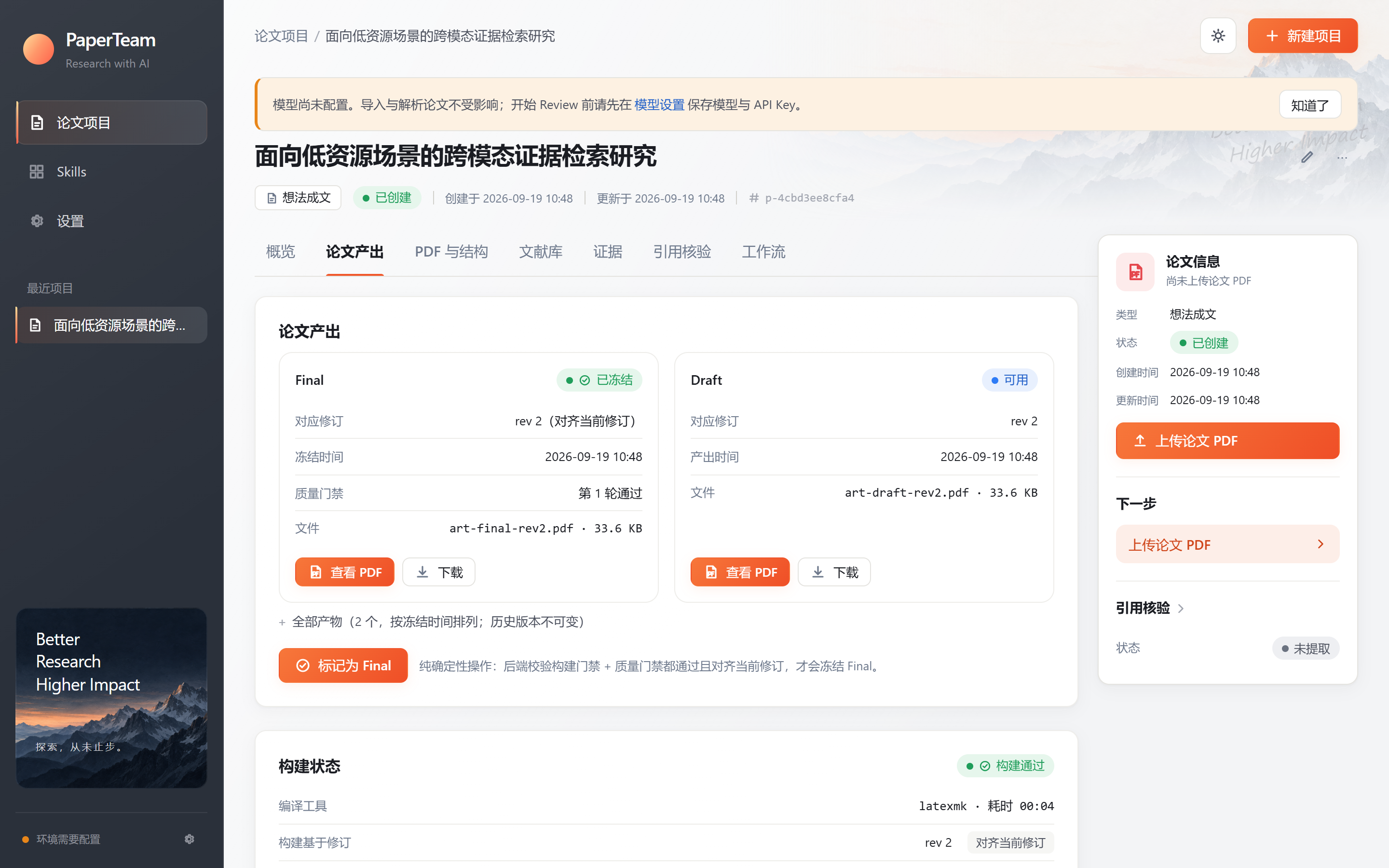Viewport: 1389px width, 868px height.
Task: Open the 模型设置 link
Action: [659, 105]
